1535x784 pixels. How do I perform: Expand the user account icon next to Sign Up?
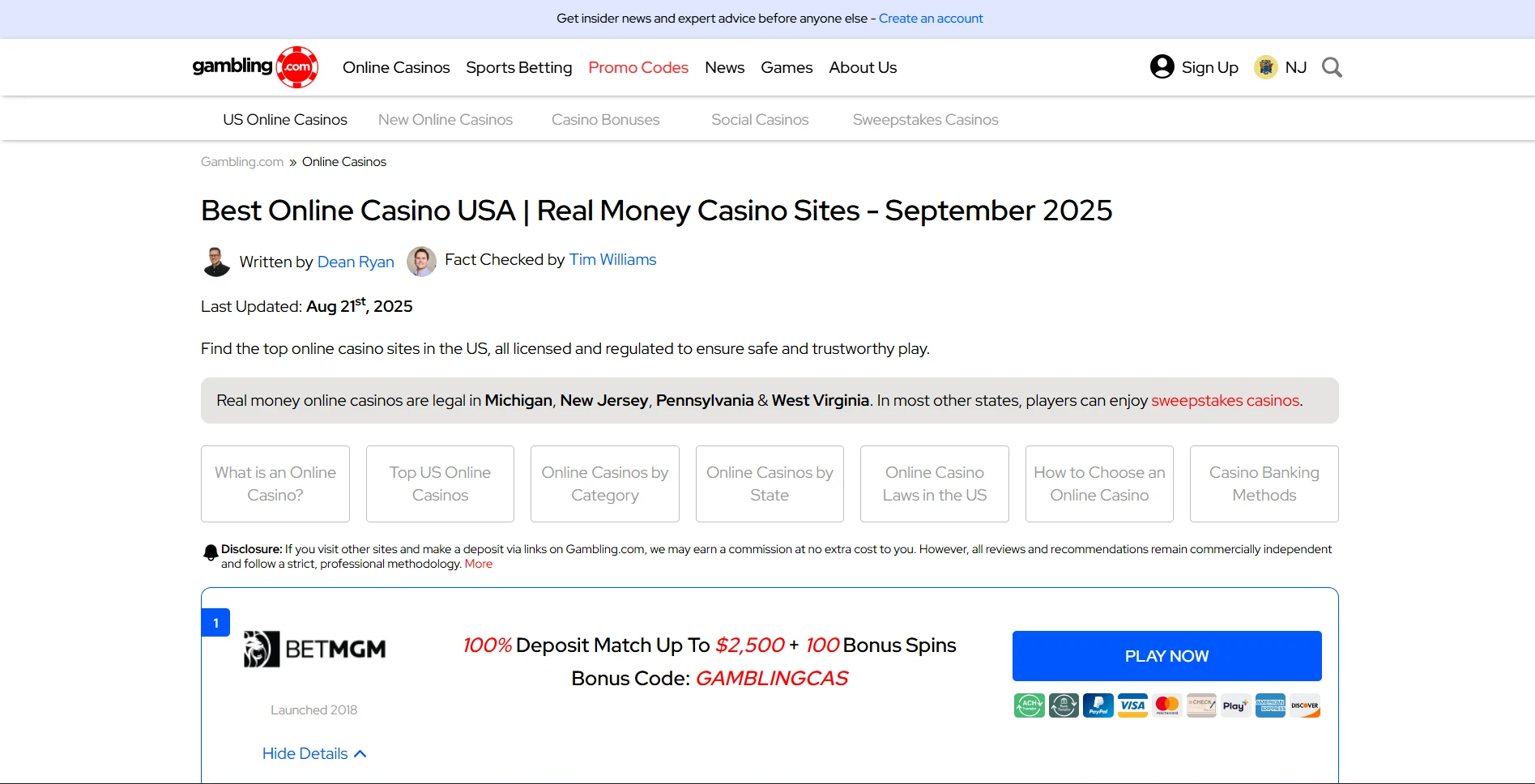pyautogui.click(x=1161, y=66)
